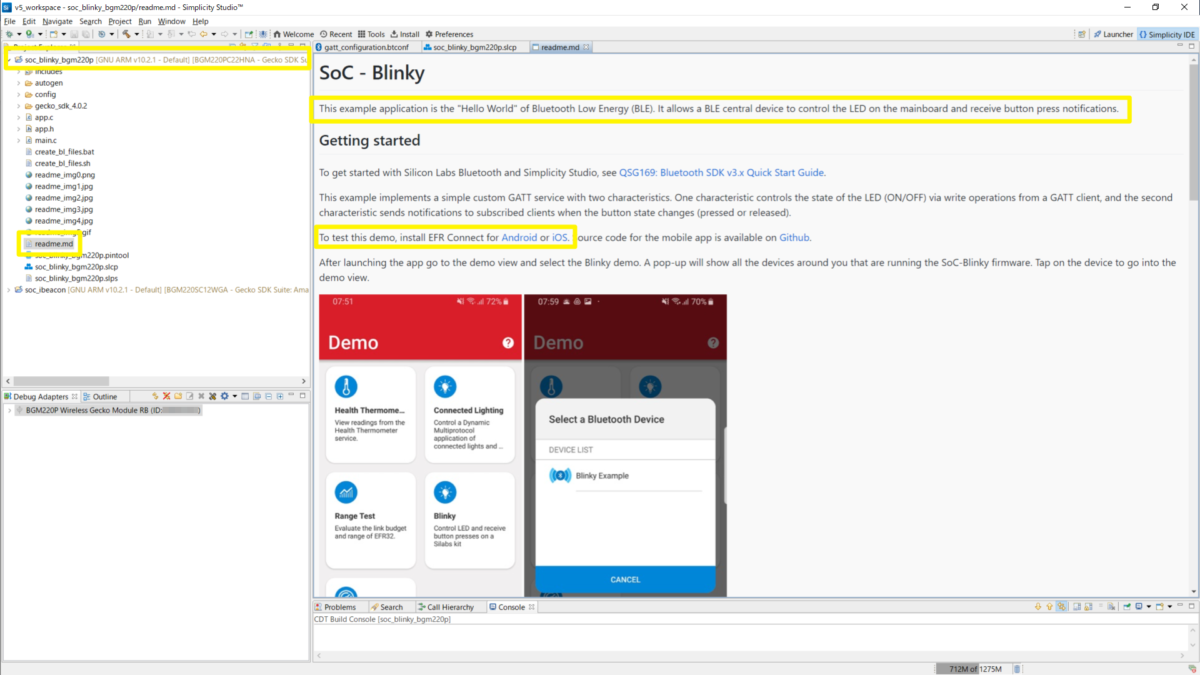The height and width of the screenshot is (675, 1200).
Task: Select create_bl_files.bat in the project tree
Action: [64, 152]
